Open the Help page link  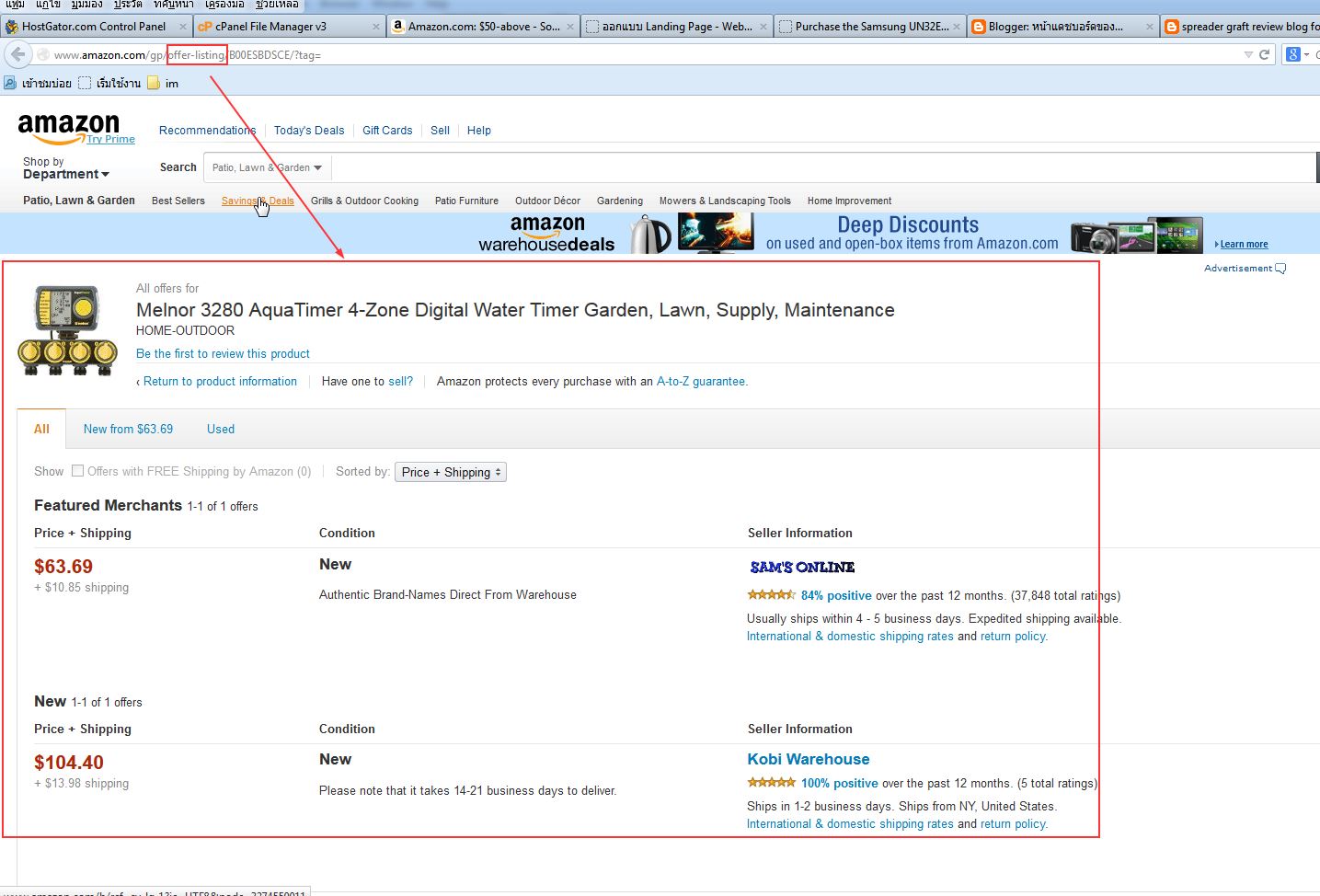pyautogui.click(x=478, y=131)
